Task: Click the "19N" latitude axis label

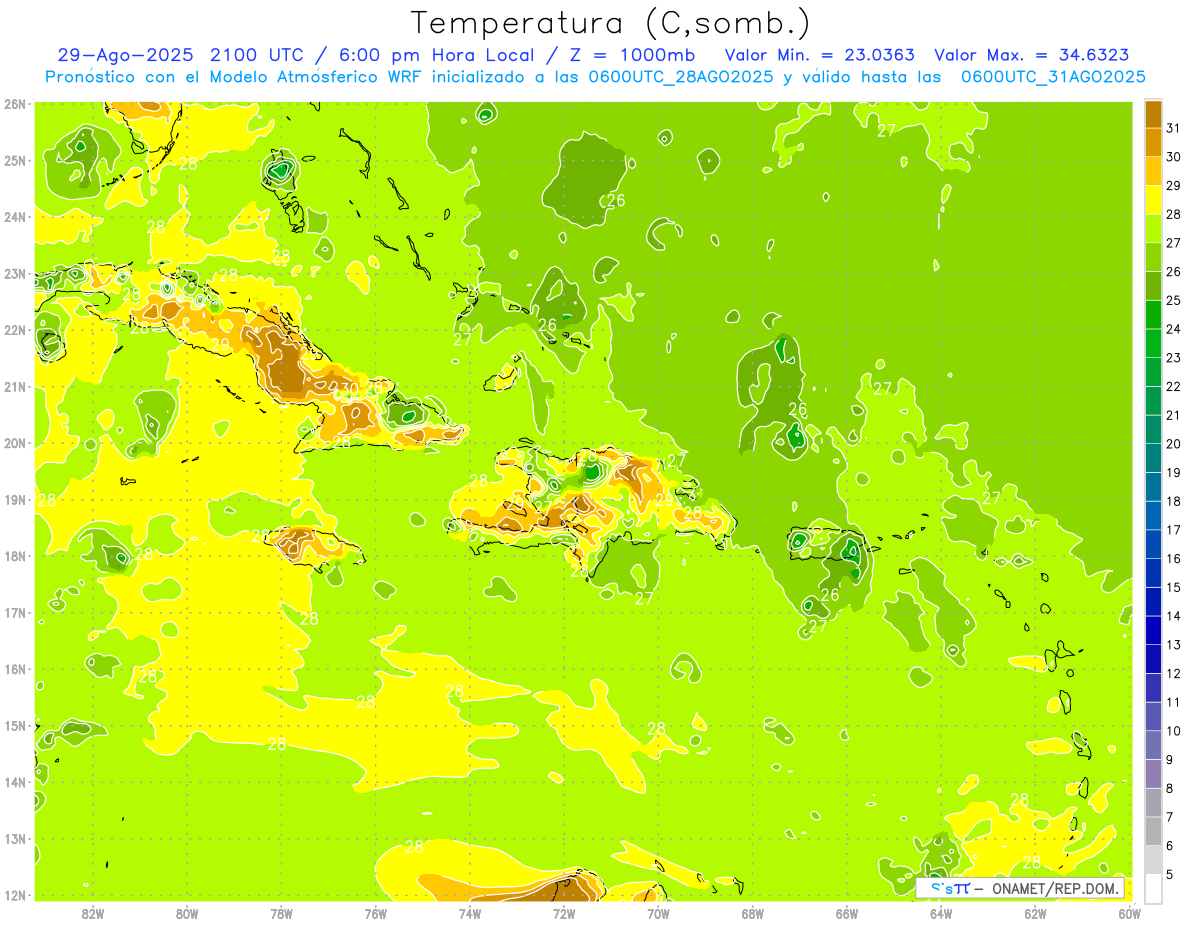Action: click(15, 500)
